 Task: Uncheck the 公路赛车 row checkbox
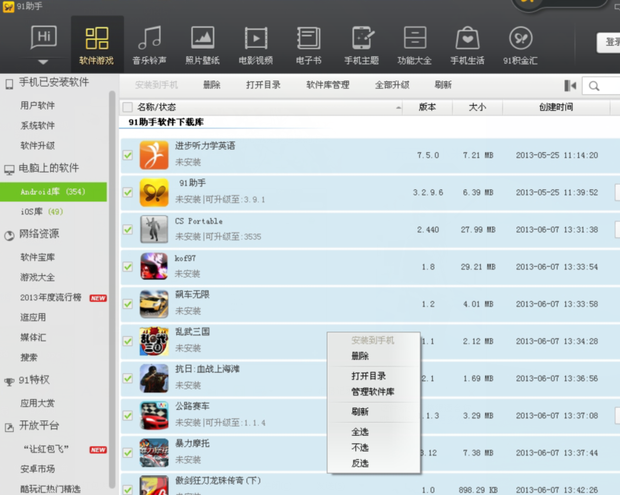tap(127, 416)
